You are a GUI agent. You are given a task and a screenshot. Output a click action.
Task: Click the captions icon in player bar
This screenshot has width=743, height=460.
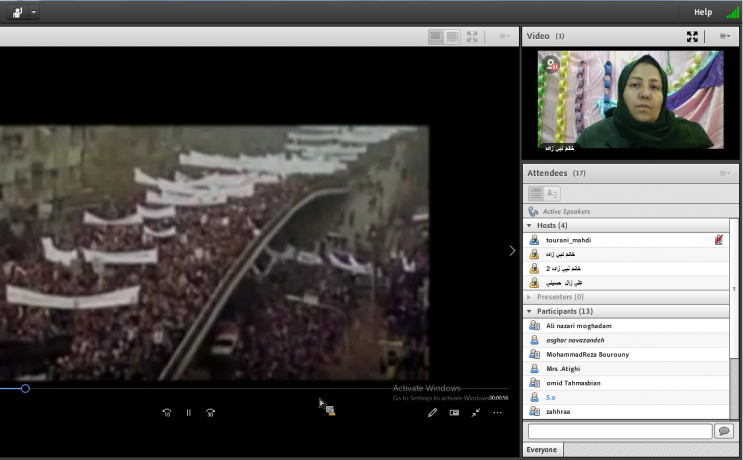coord(454,412)
